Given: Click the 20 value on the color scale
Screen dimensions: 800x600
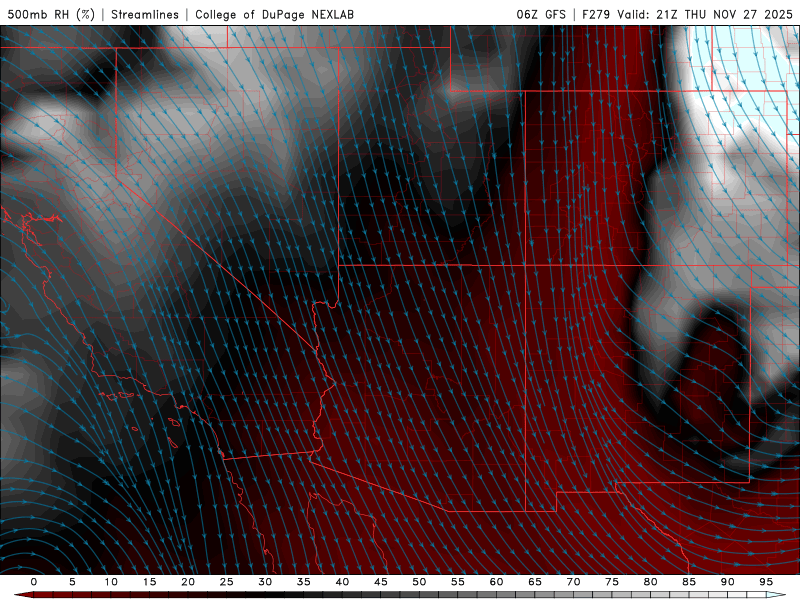Looking at the screenshot, I should pos(188,582).
